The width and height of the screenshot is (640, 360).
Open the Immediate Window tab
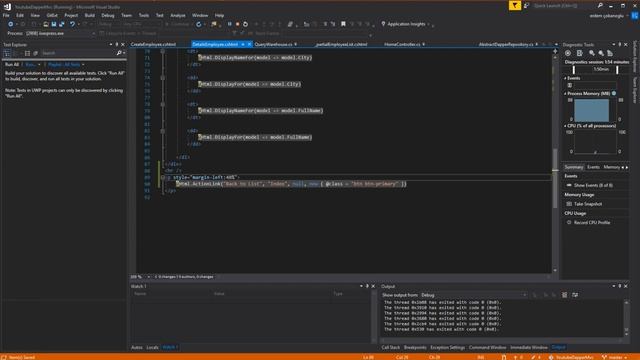(x=529, y=347)
